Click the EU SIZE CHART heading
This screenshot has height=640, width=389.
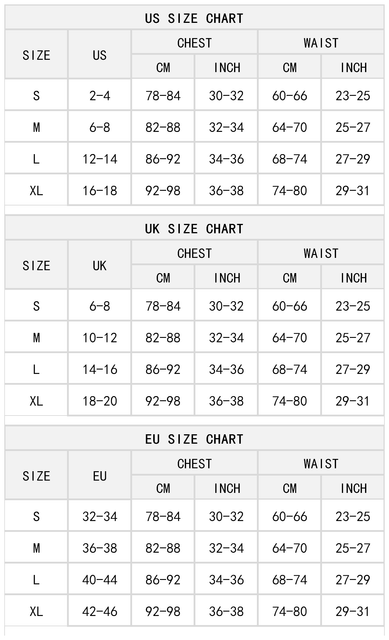(194, 439)
